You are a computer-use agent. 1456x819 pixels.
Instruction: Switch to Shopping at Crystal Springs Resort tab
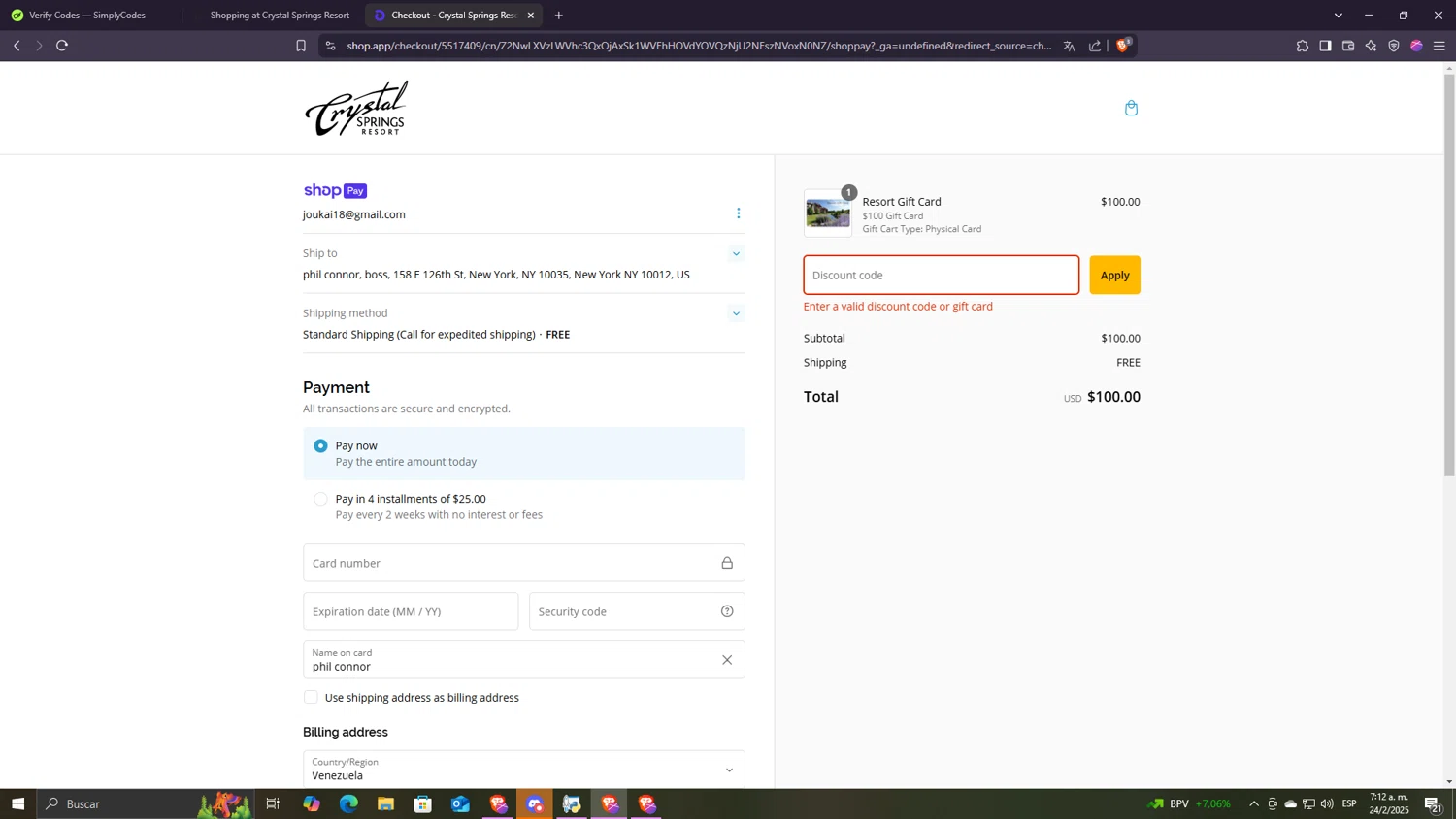tap(280, 16)
